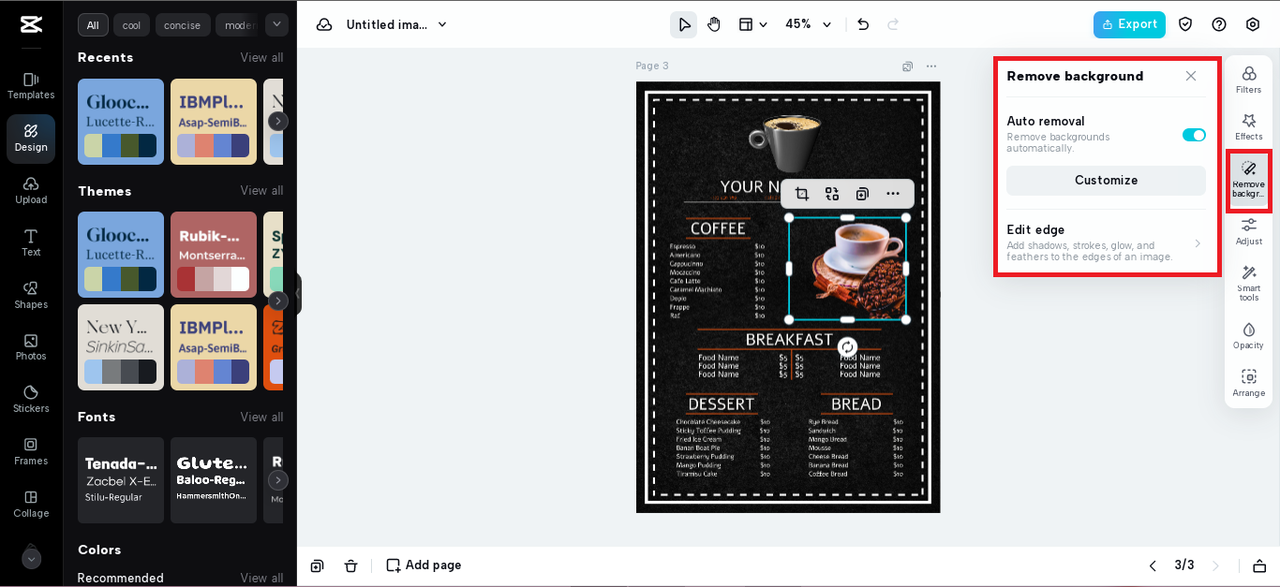Apply the New Y... SinkinSa gray theme

point(121,347)
